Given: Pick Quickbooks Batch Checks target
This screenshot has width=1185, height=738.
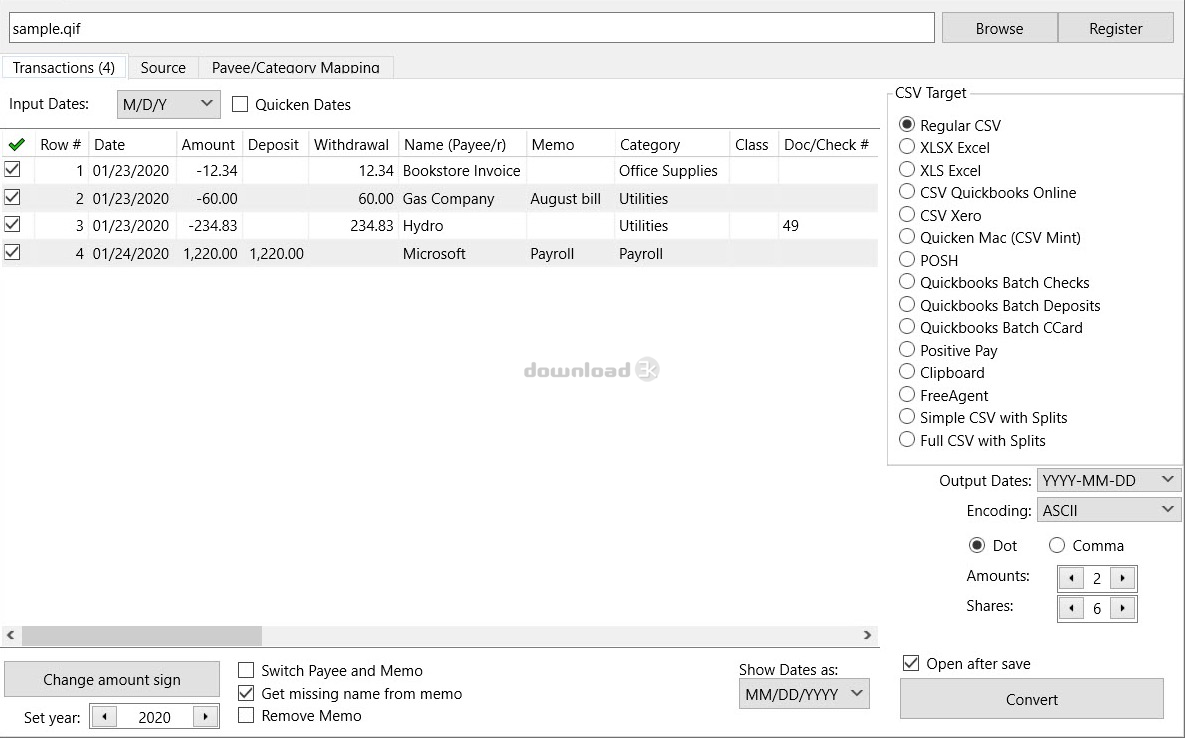Looking at the screenshot, I should [907, 282].
